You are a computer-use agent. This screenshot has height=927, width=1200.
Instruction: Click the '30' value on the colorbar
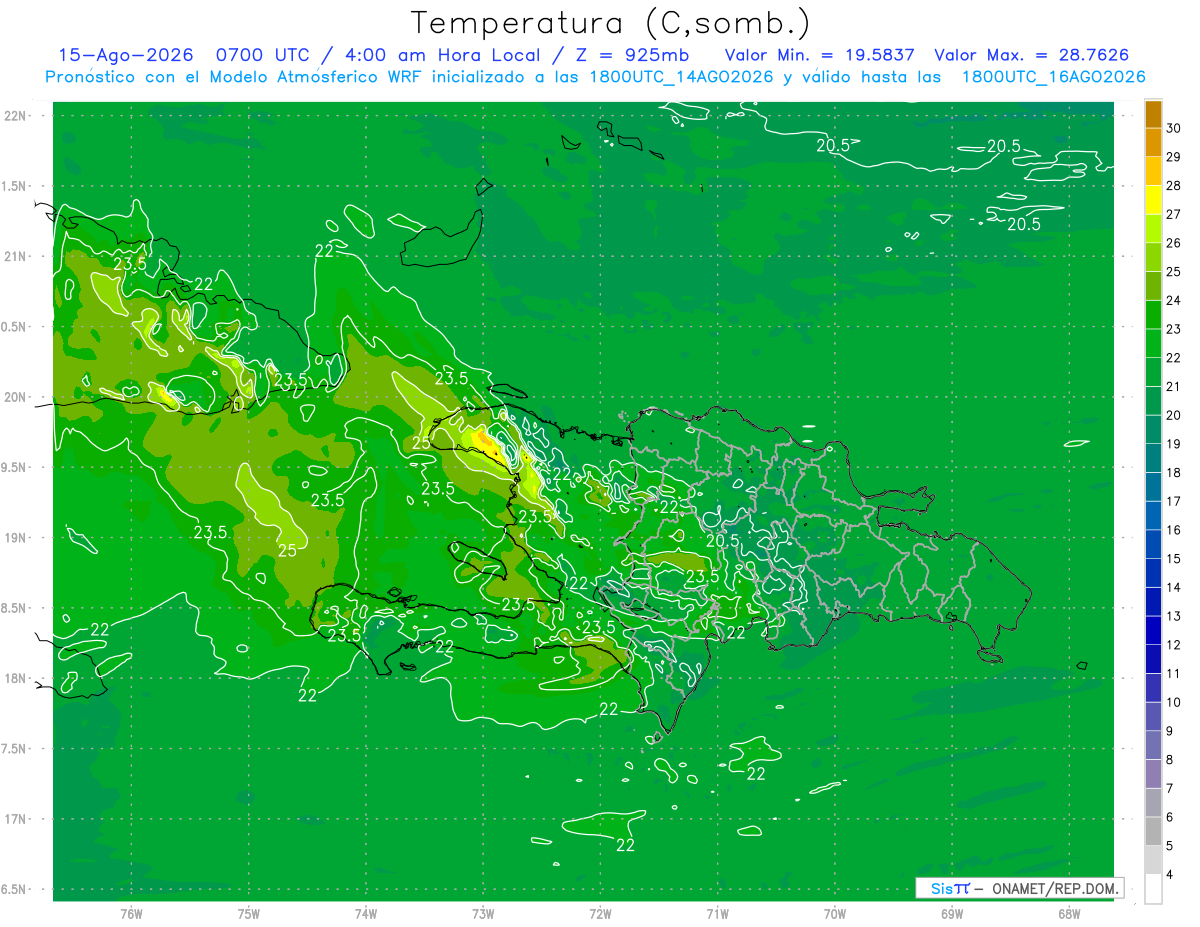[1174, 128]
